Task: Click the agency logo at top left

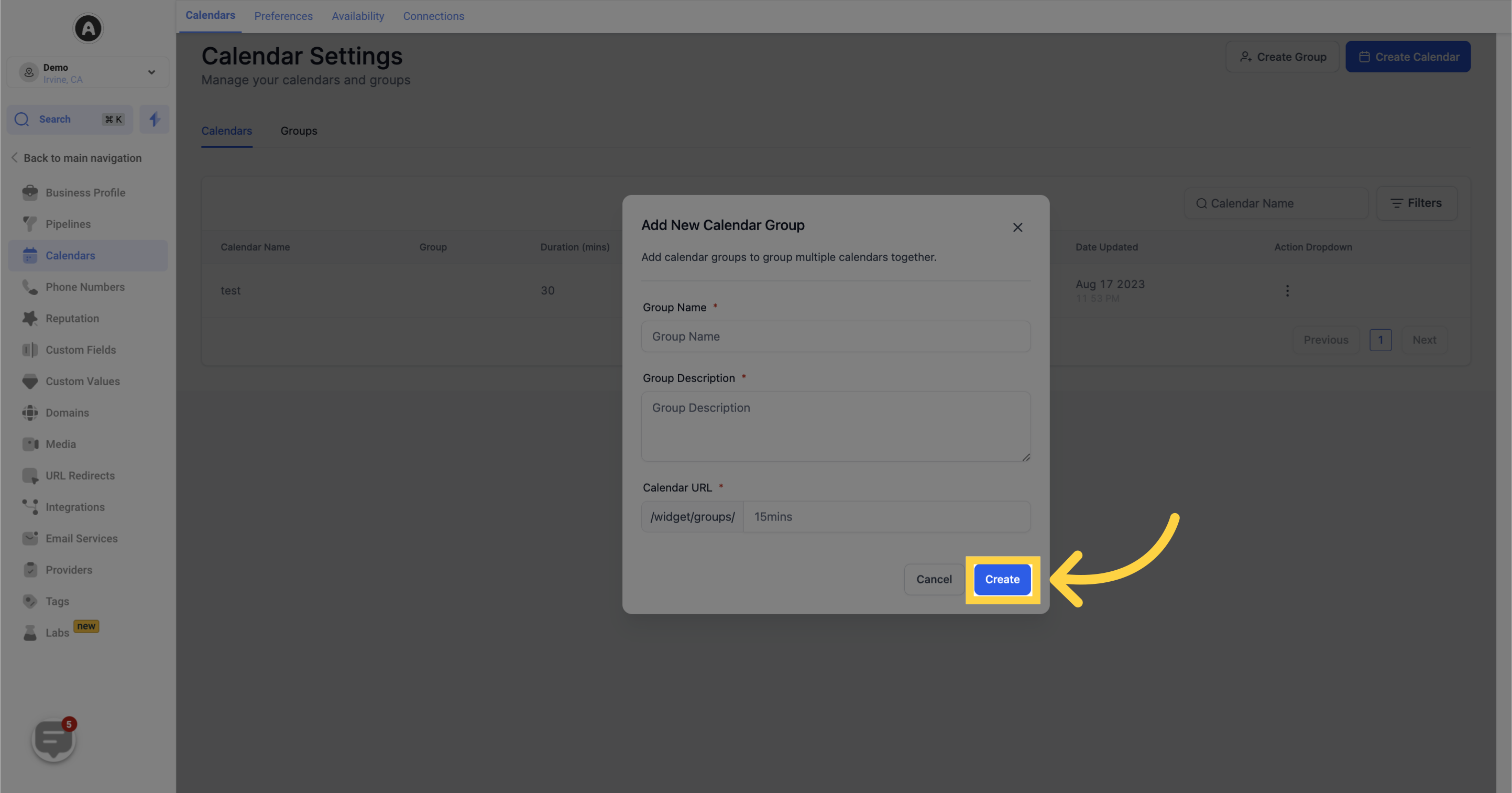Action: click(88, 28)
